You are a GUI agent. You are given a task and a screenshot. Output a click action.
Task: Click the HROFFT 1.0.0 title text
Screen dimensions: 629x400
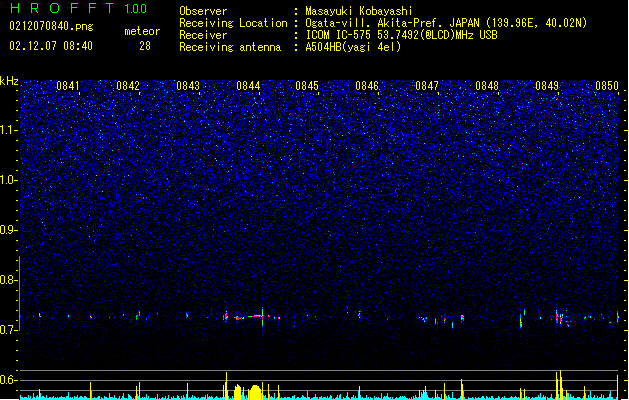79,8
